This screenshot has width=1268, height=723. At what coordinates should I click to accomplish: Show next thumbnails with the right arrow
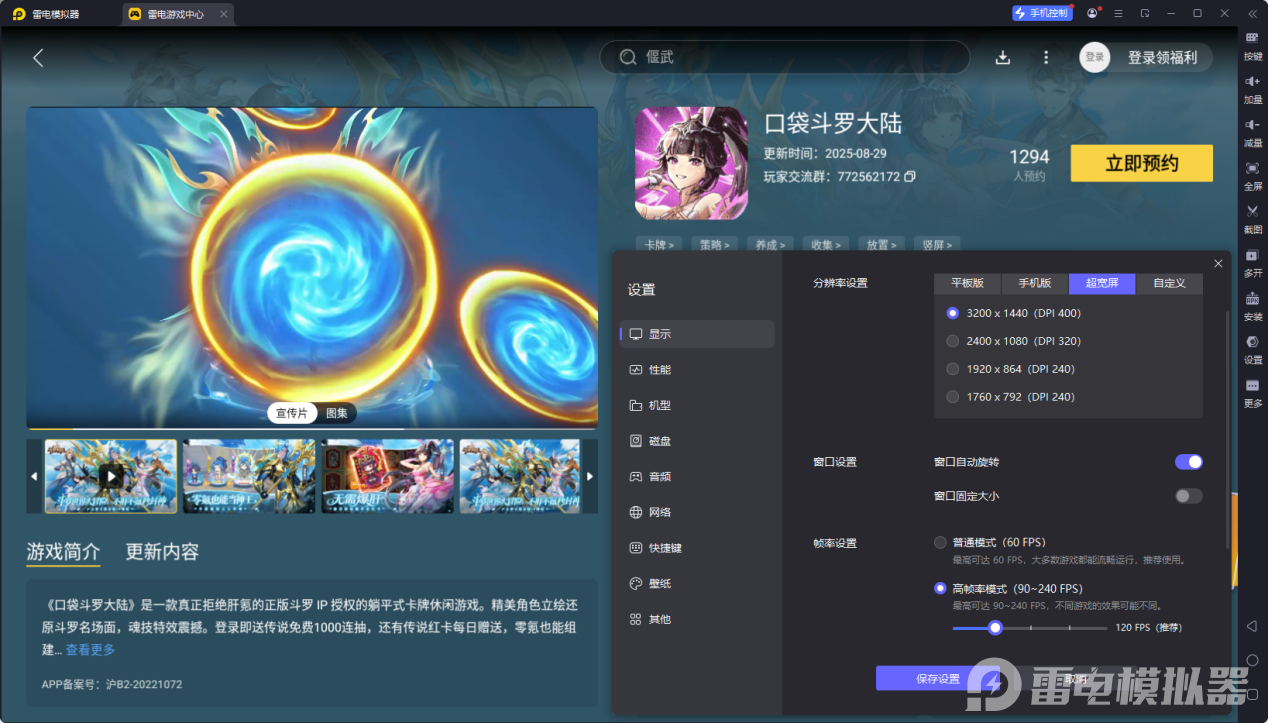(590, 477)
